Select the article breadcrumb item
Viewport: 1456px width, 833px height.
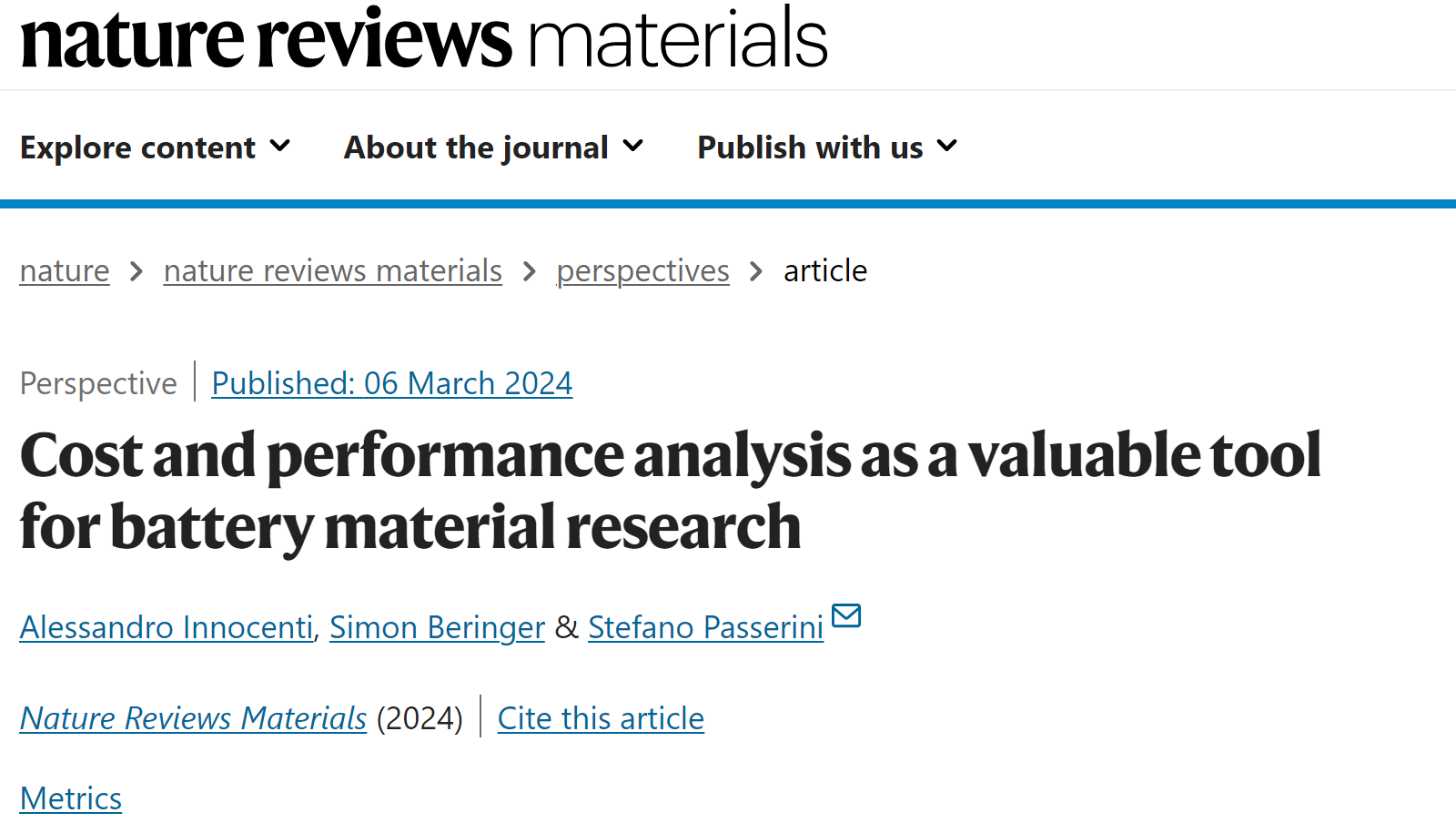pos(825,270)
